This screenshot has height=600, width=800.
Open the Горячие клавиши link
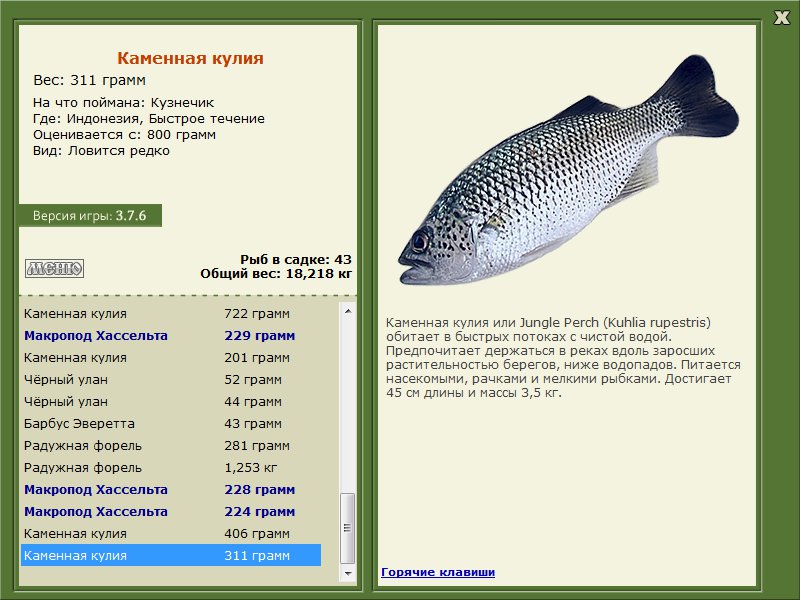[x=438, y=572]
